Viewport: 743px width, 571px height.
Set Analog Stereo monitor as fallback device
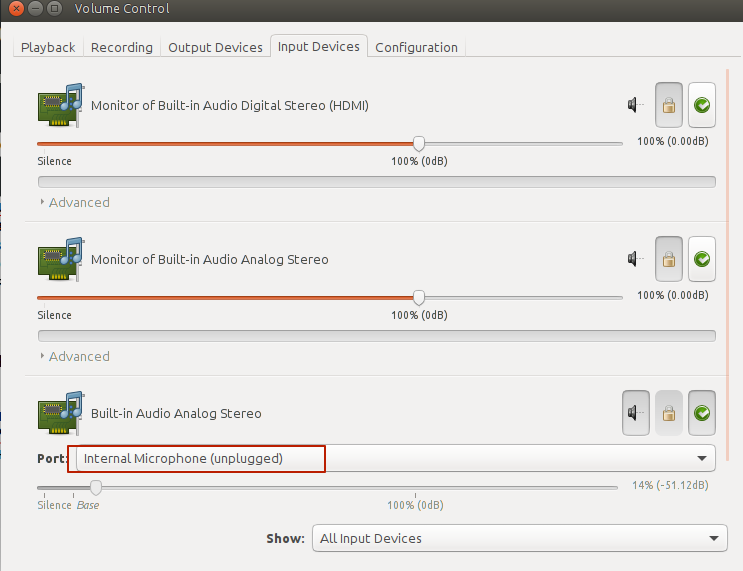[x=702, y=260]
